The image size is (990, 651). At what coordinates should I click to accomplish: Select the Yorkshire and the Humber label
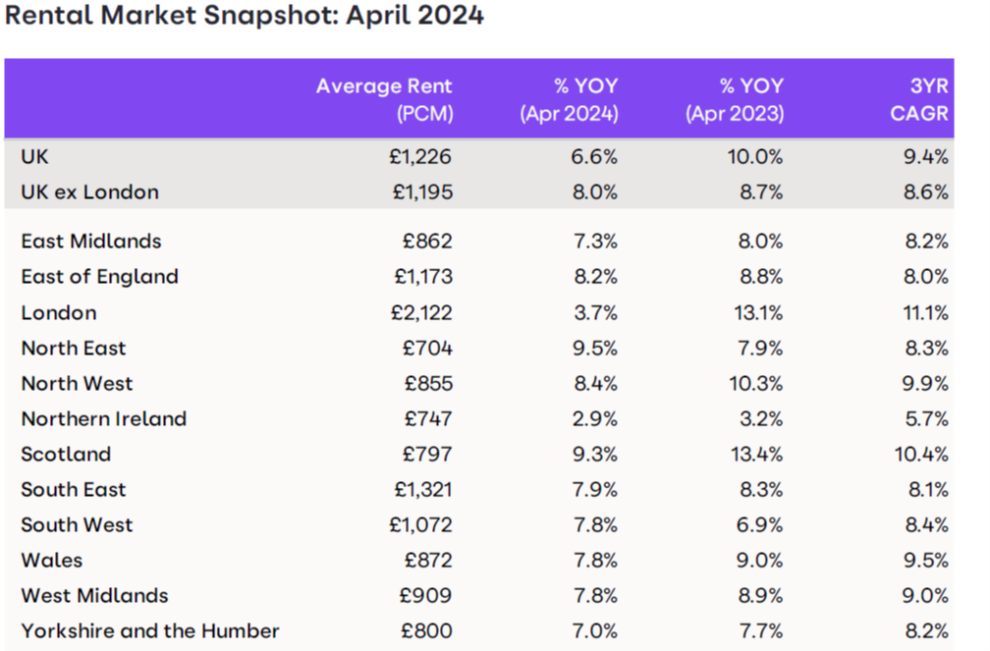150,631
